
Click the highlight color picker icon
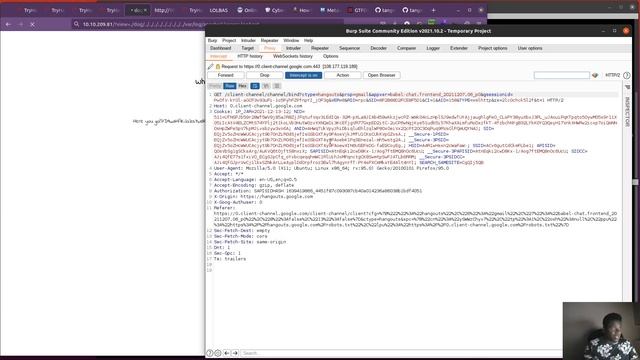tap(595, 75)
